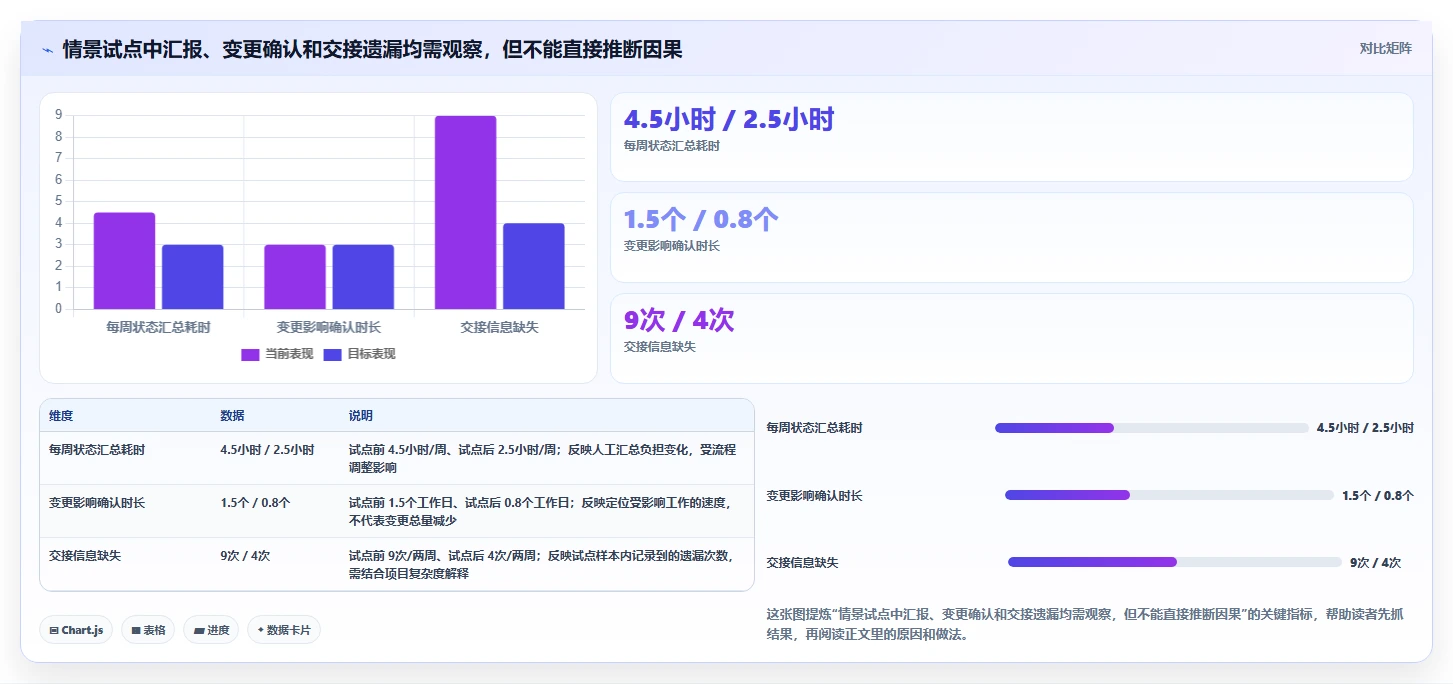Click the 对比矩阵 label in the header
Viewport: 1453px width, 684px height.
(x=1385, y=48)
